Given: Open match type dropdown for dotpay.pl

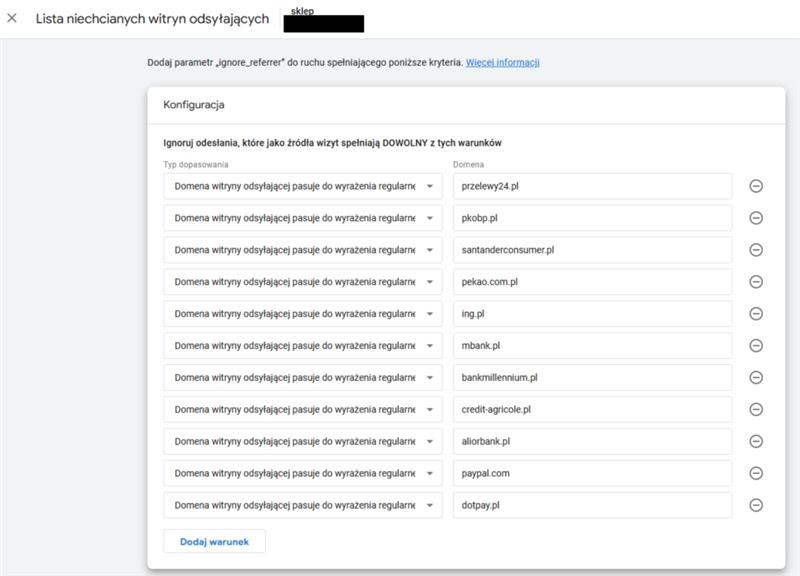Looking at the screenshot, I should pyautogui.click(x=302, y=505).
